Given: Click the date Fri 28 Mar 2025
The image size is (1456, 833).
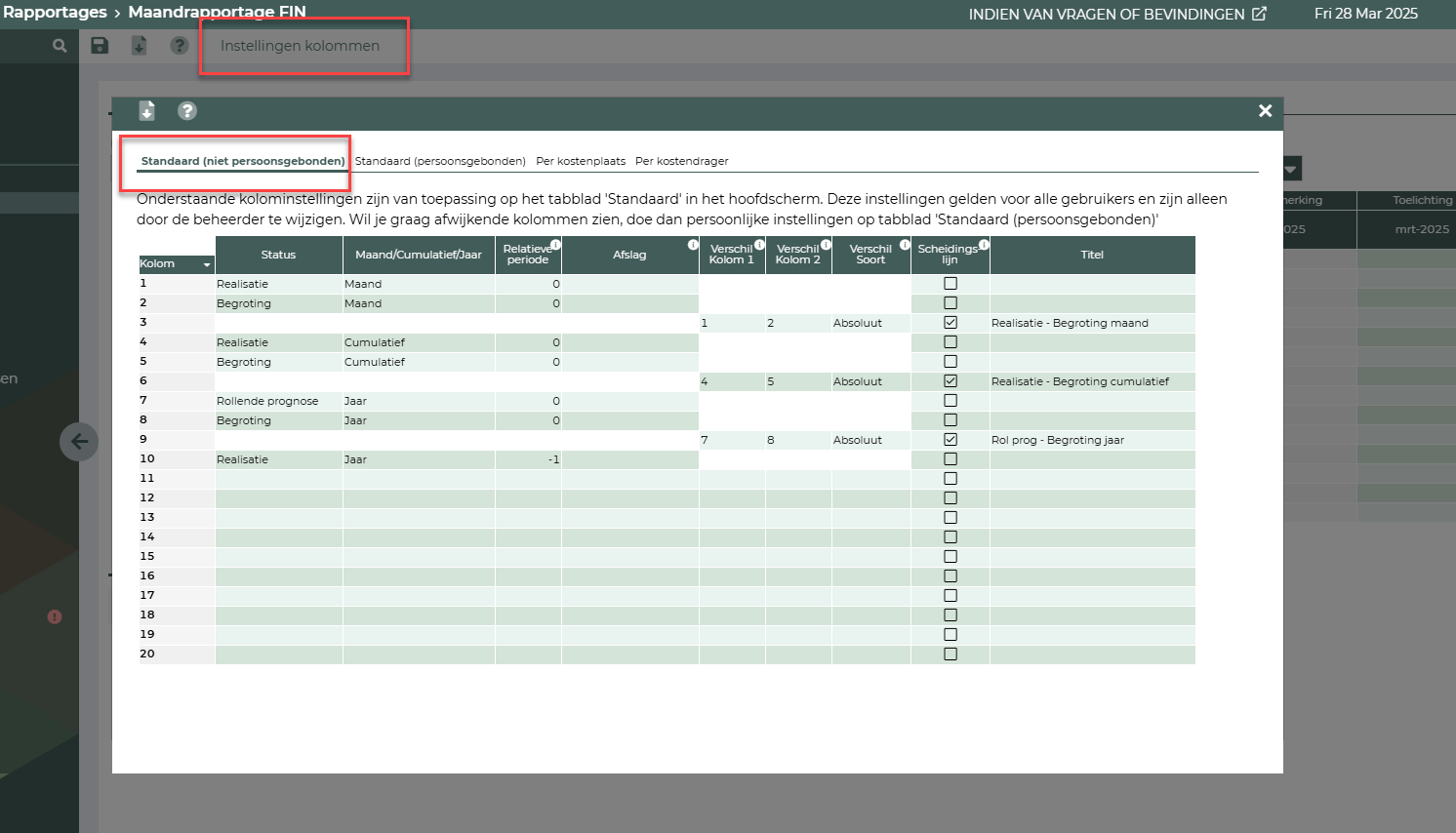Looking at the screenshot, I should click(x=1365, y=14).
